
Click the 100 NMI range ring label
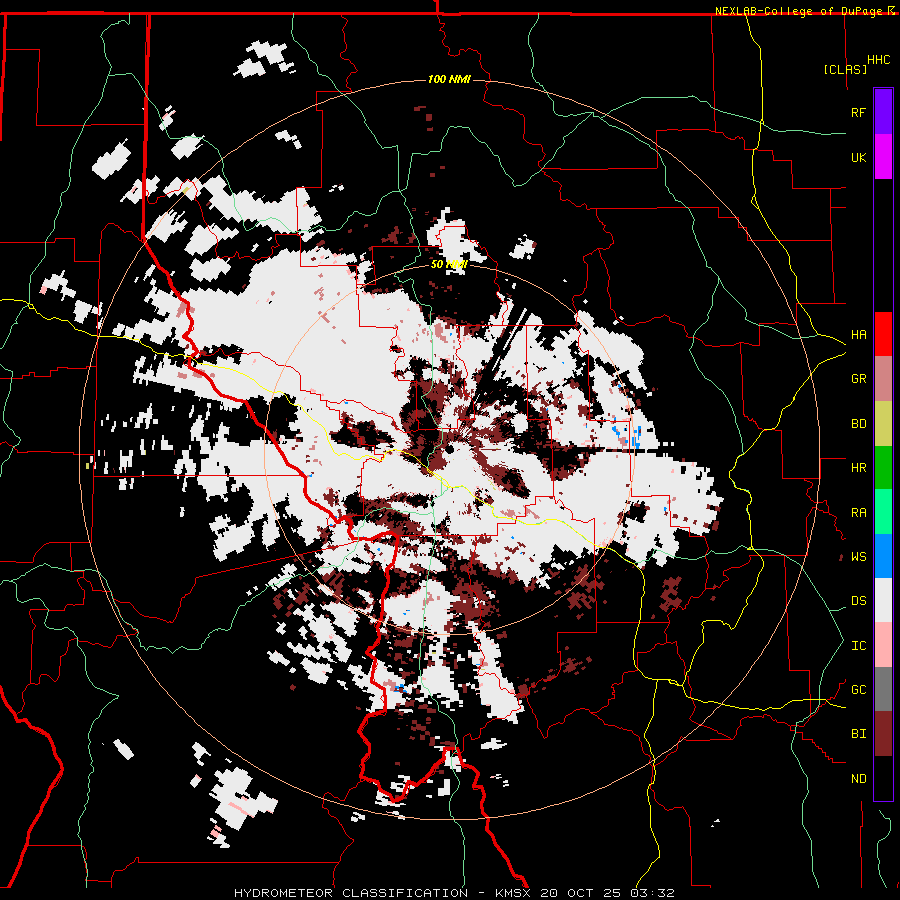point(449,79)
